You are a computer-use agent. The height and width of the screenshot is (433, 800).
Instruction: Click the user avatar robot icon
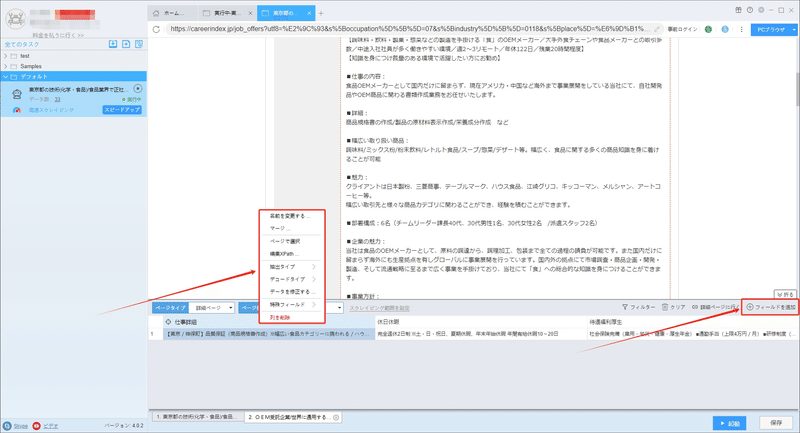click(x=15, y=19)
